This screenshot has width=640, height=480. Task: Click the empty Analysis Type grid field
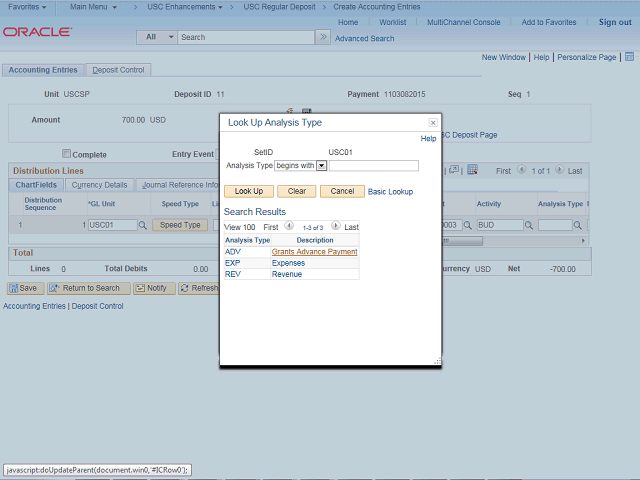(x=555, y=225)
